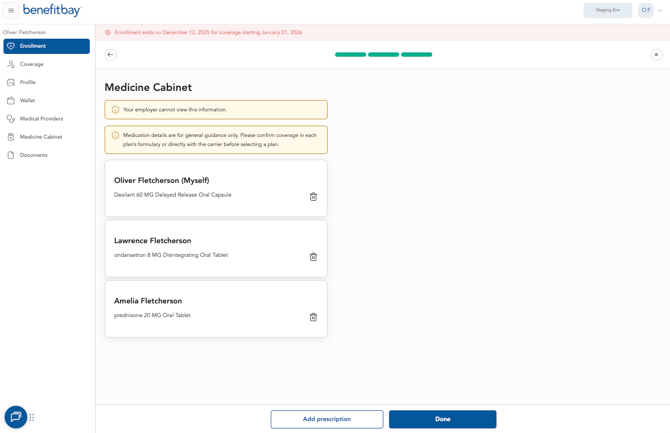Click the benefitbay logo
The image size is (670, 433).
tap(52, 11)
